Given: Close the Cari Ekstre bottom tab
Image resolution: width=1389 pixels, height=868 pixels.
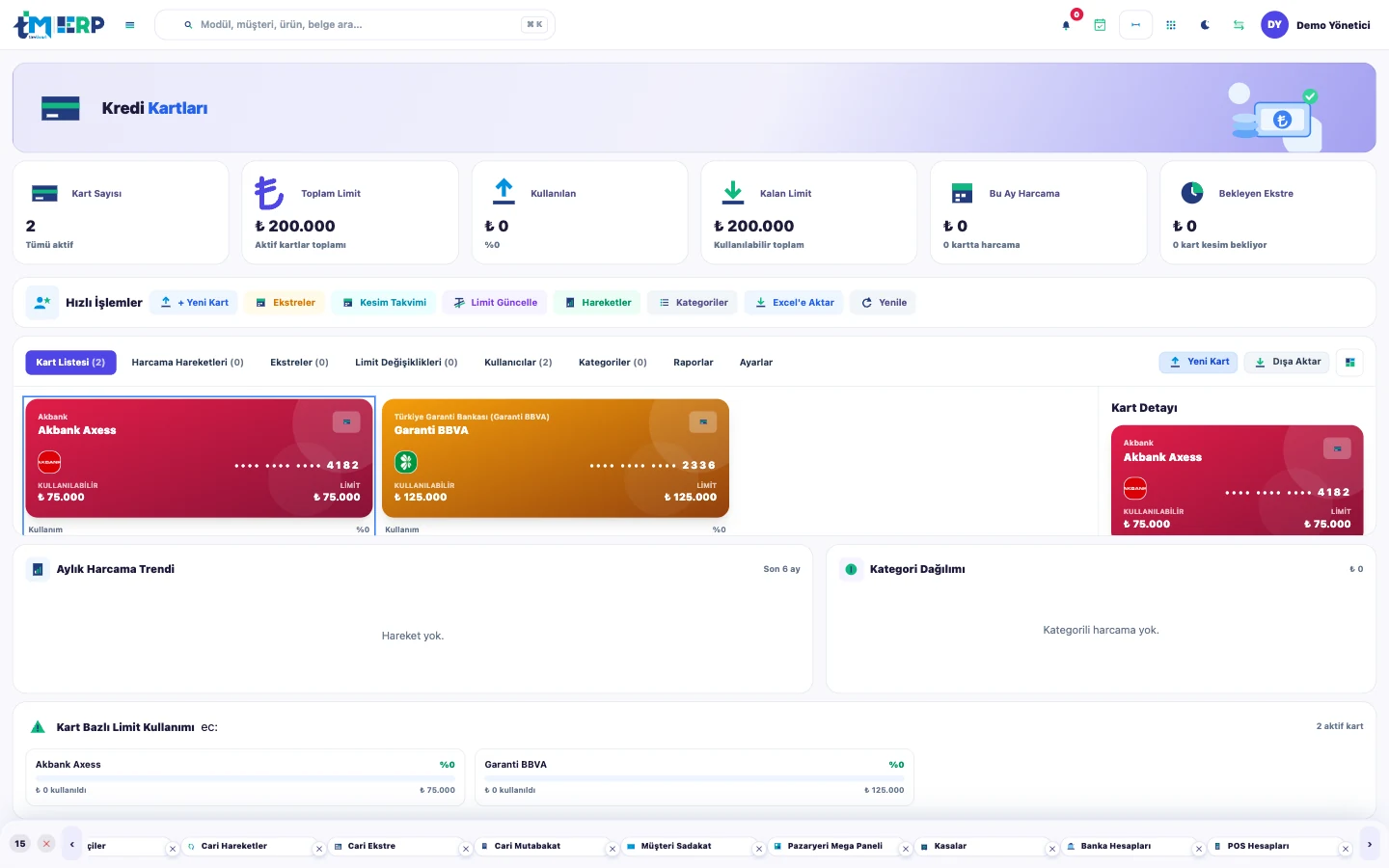Looking at the screenshot, I should point(466,850).
